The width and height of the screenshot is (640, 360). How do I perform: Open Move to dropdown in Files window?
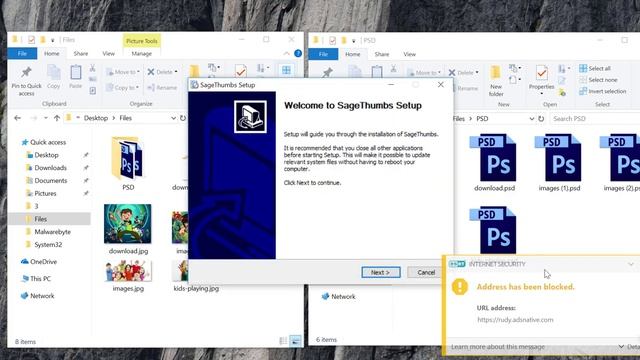(x=123, y=72)
